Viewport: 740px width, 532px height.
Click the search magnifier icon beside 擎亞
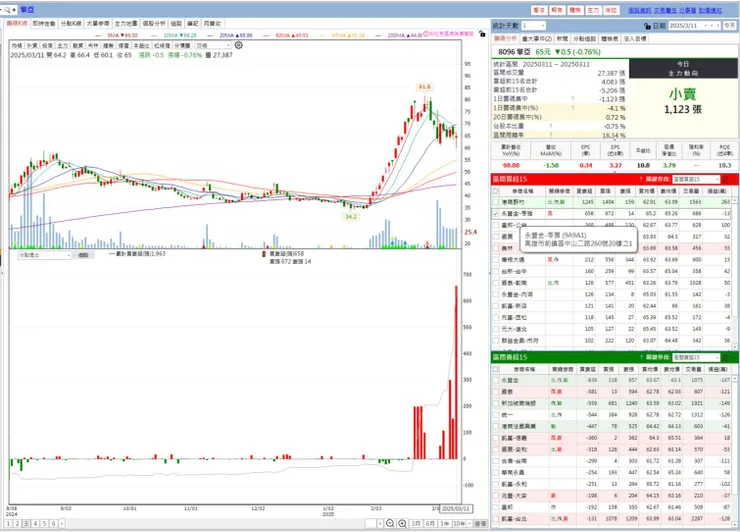8,9
